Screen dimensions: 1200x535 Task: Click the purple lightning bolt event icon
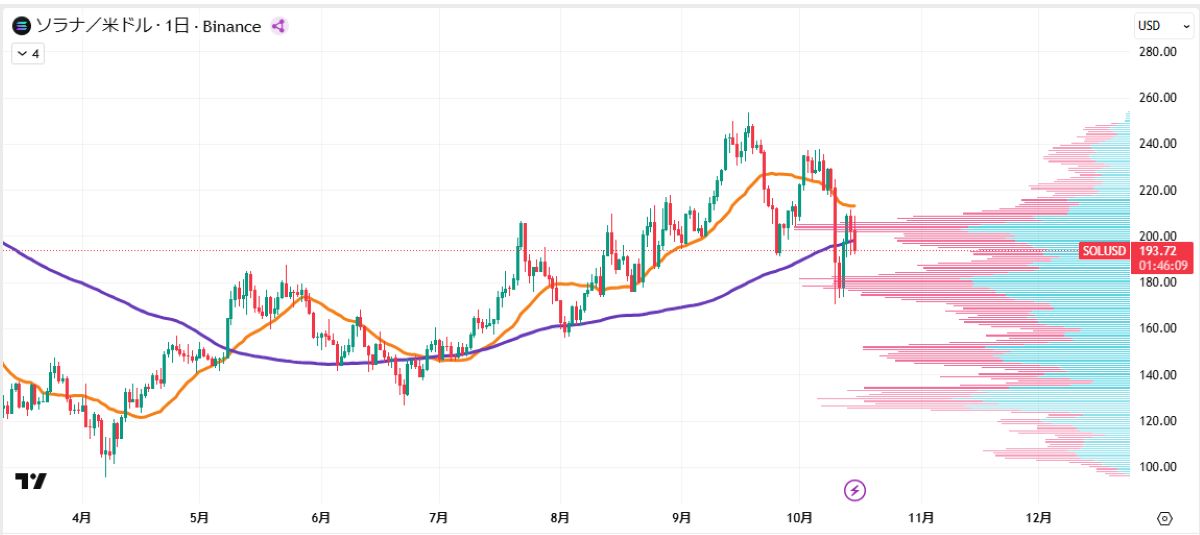point(855,490)
